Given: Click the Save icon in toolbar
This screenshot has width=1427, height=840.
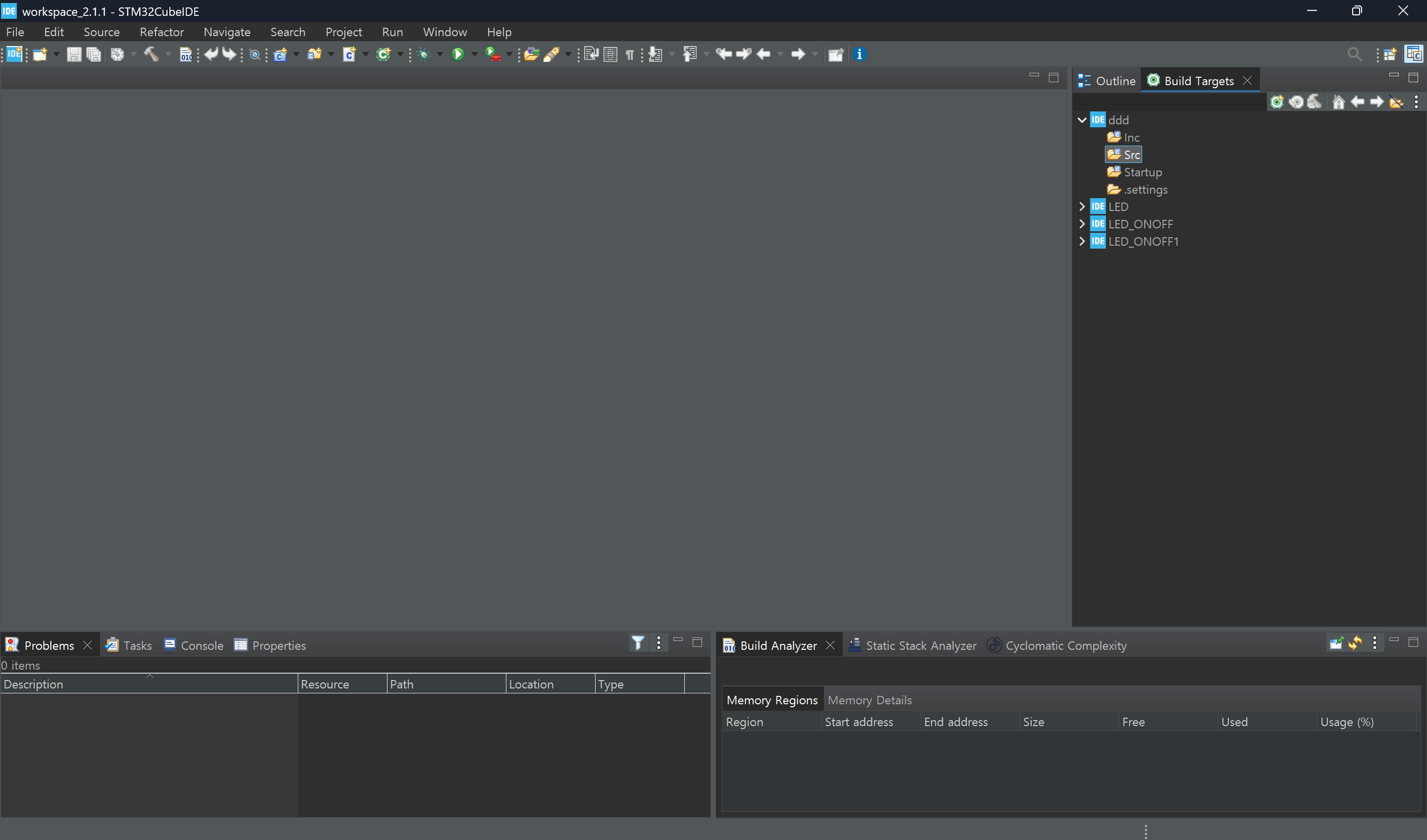Looking at the screenshot, I should point(74,54).
